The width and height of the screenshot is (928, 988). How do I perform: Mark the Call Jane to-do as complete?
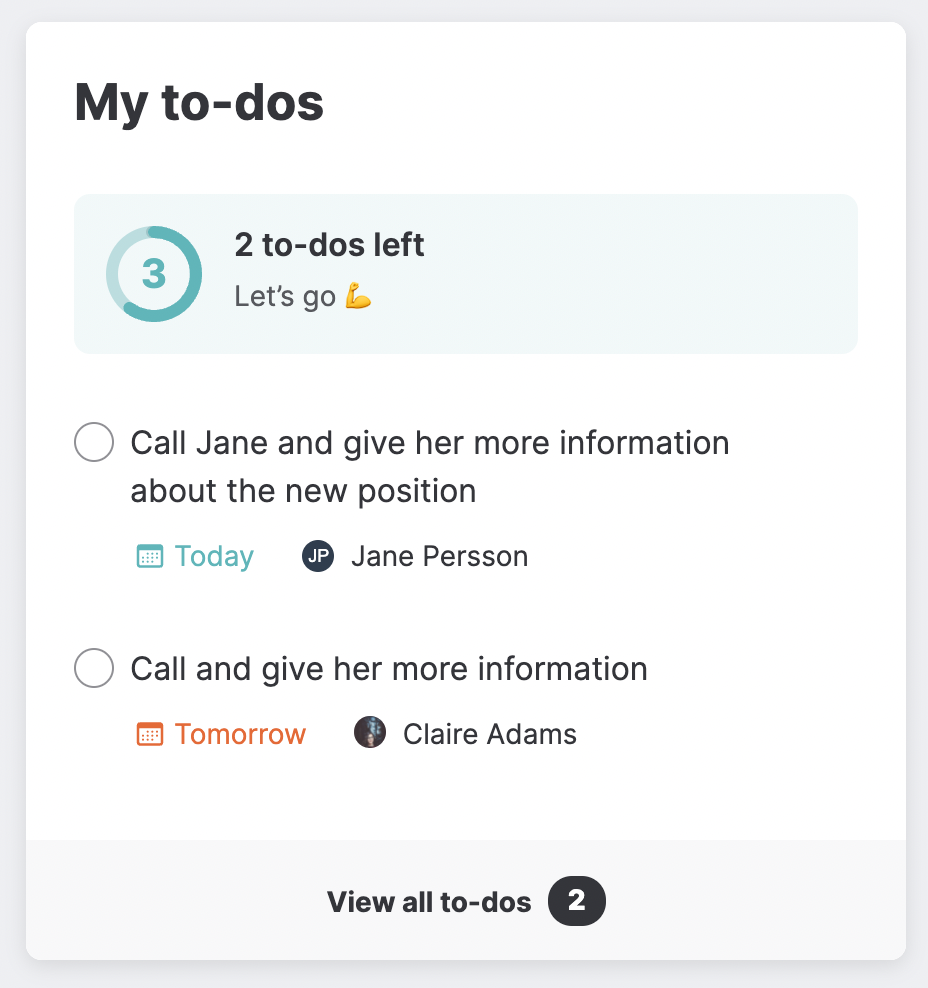pos(94,443)
